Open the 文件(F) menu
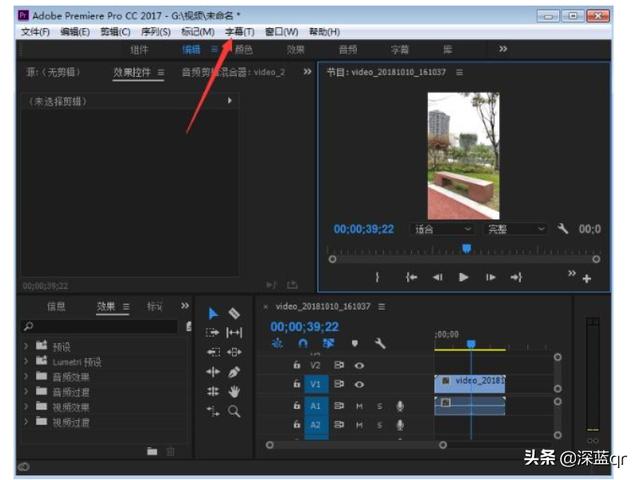Viewport: 640px width, 480px height. pos(36,31)
